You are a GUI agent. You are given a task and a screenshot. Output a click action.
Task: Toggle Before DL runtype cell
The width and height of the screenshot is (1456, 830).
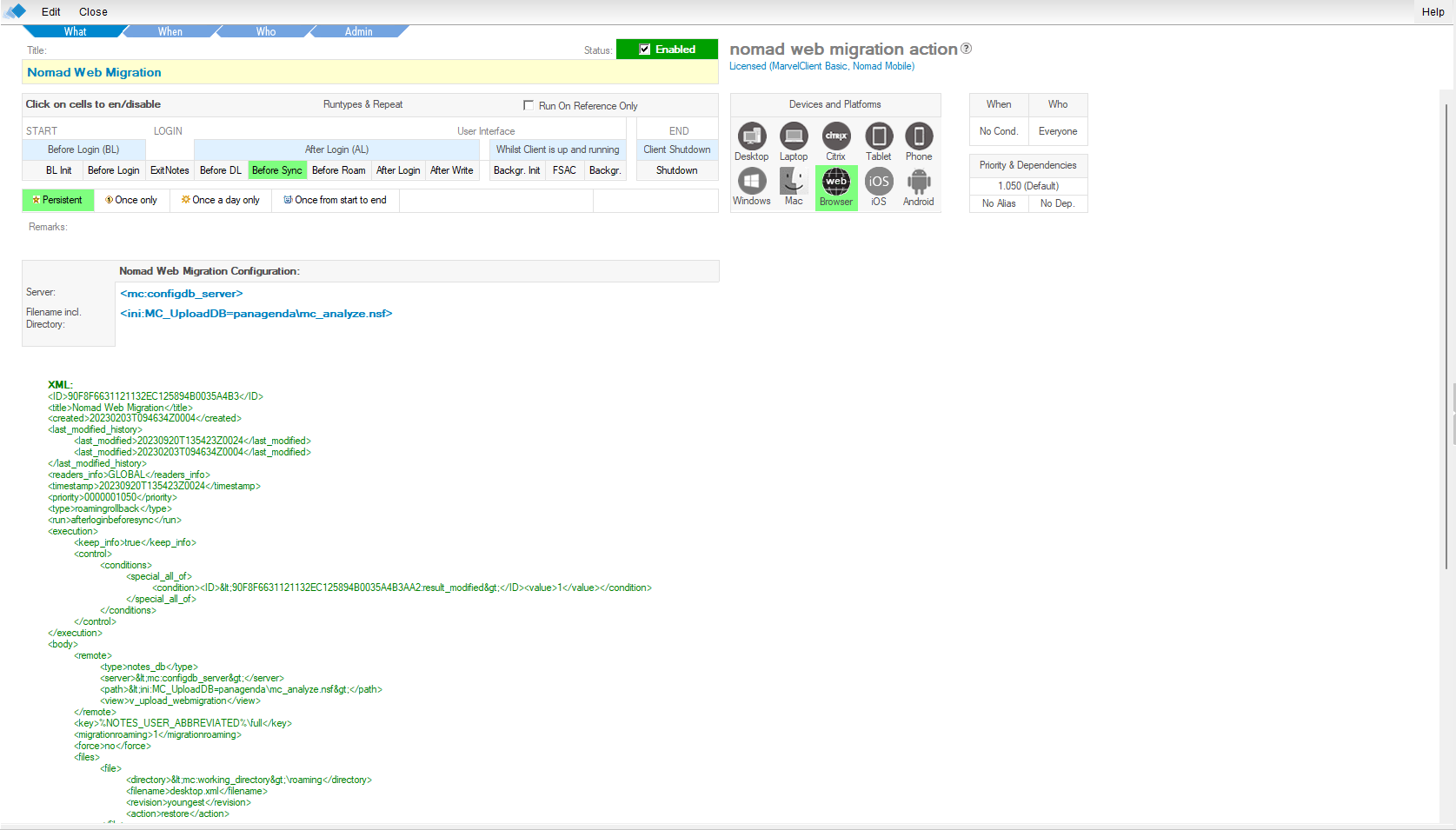221,170
